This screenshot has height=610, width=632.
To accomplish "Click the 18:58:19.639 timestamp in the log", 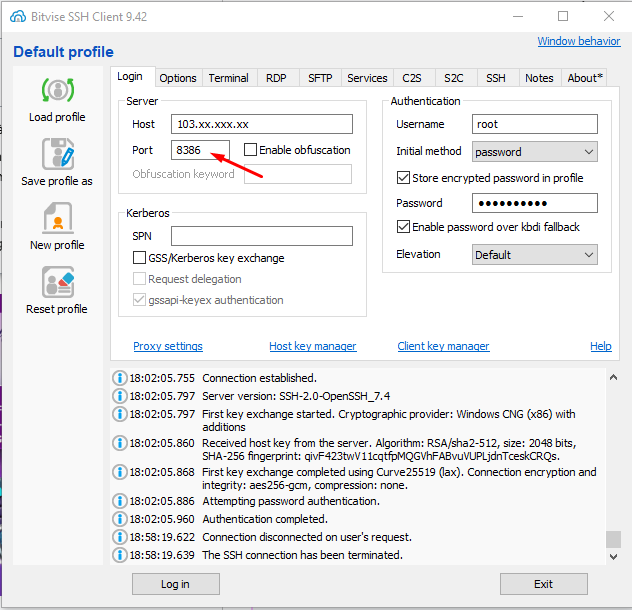I will click(x=162, y=555).
